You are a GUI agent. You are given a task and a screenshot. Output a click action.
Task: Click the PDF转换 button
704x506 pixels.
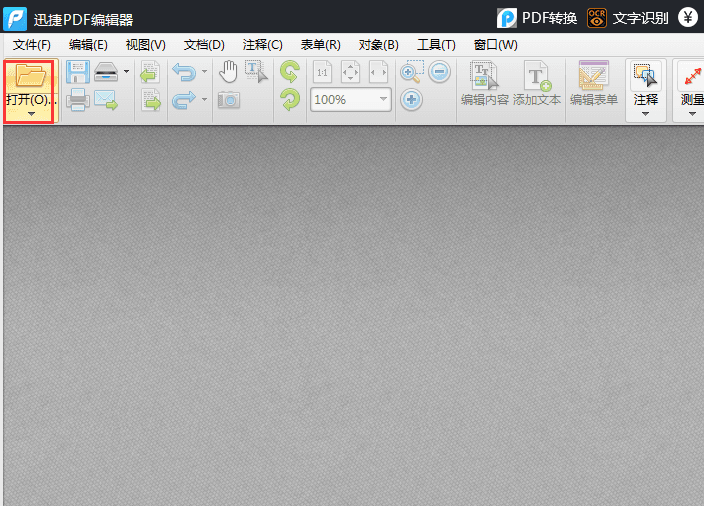(x=537, y=18)
